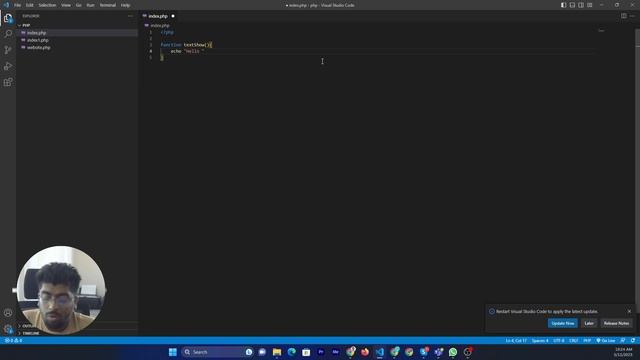Screen dimensions: 640x360
Task: Open the customize layout icon
Action: tap(590, 5)
